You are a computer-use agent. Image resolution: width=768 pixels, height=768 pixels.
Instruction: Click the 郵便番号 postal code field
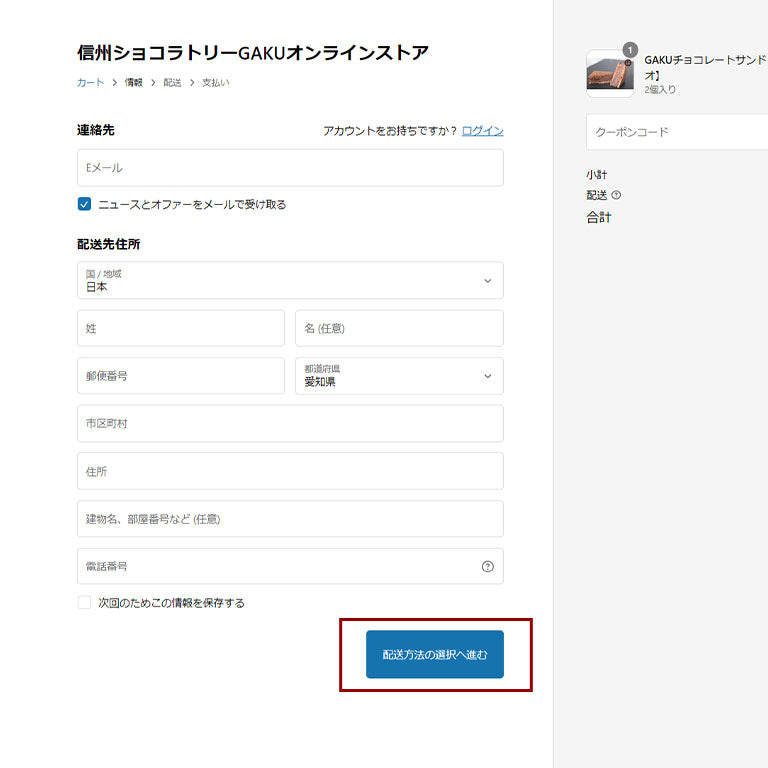point(181,376)
